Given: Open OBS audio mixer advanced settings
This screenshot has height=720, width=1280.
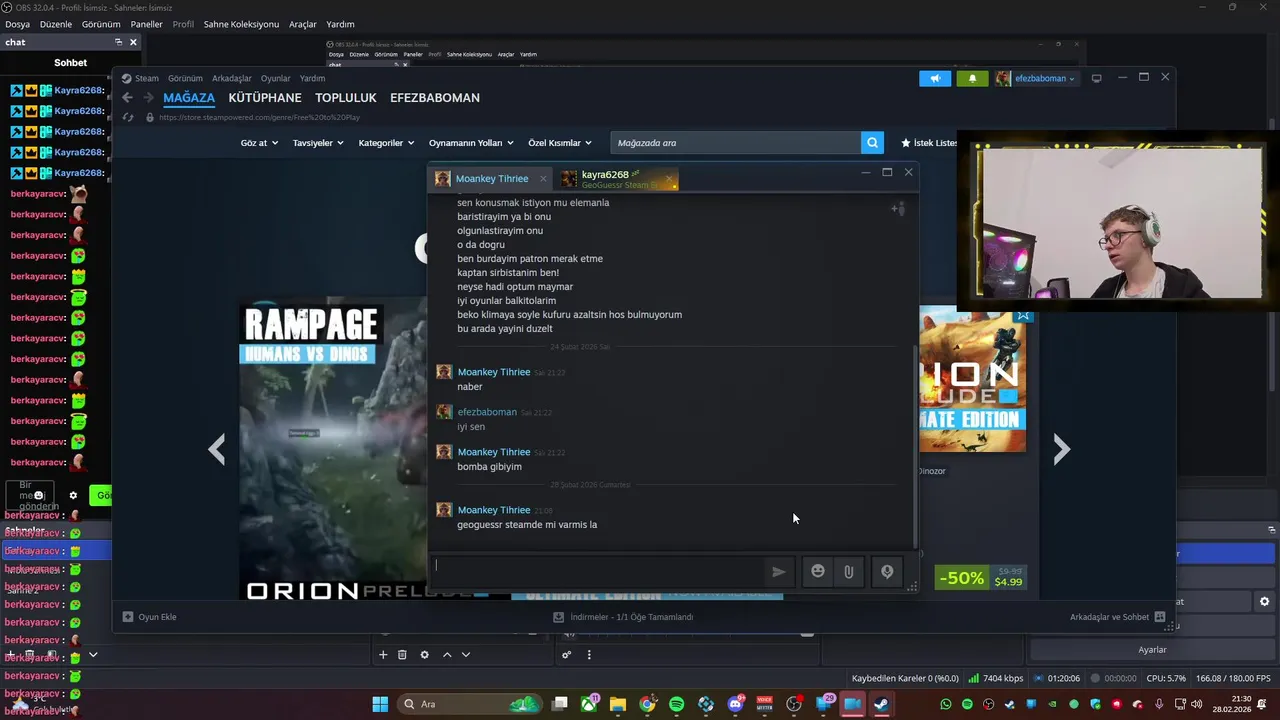Looking at the screenshot, I should [566, 655].
